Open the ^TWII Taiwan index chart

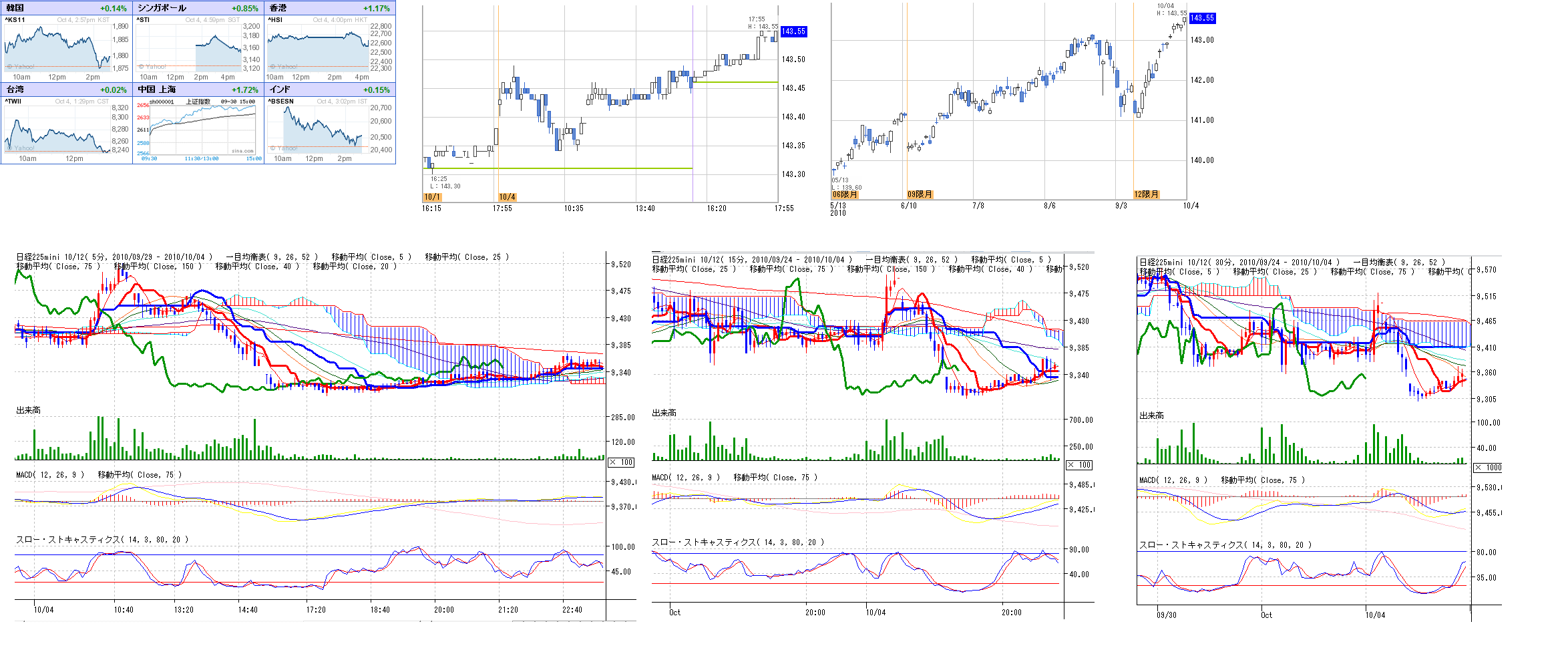point(57,128)
